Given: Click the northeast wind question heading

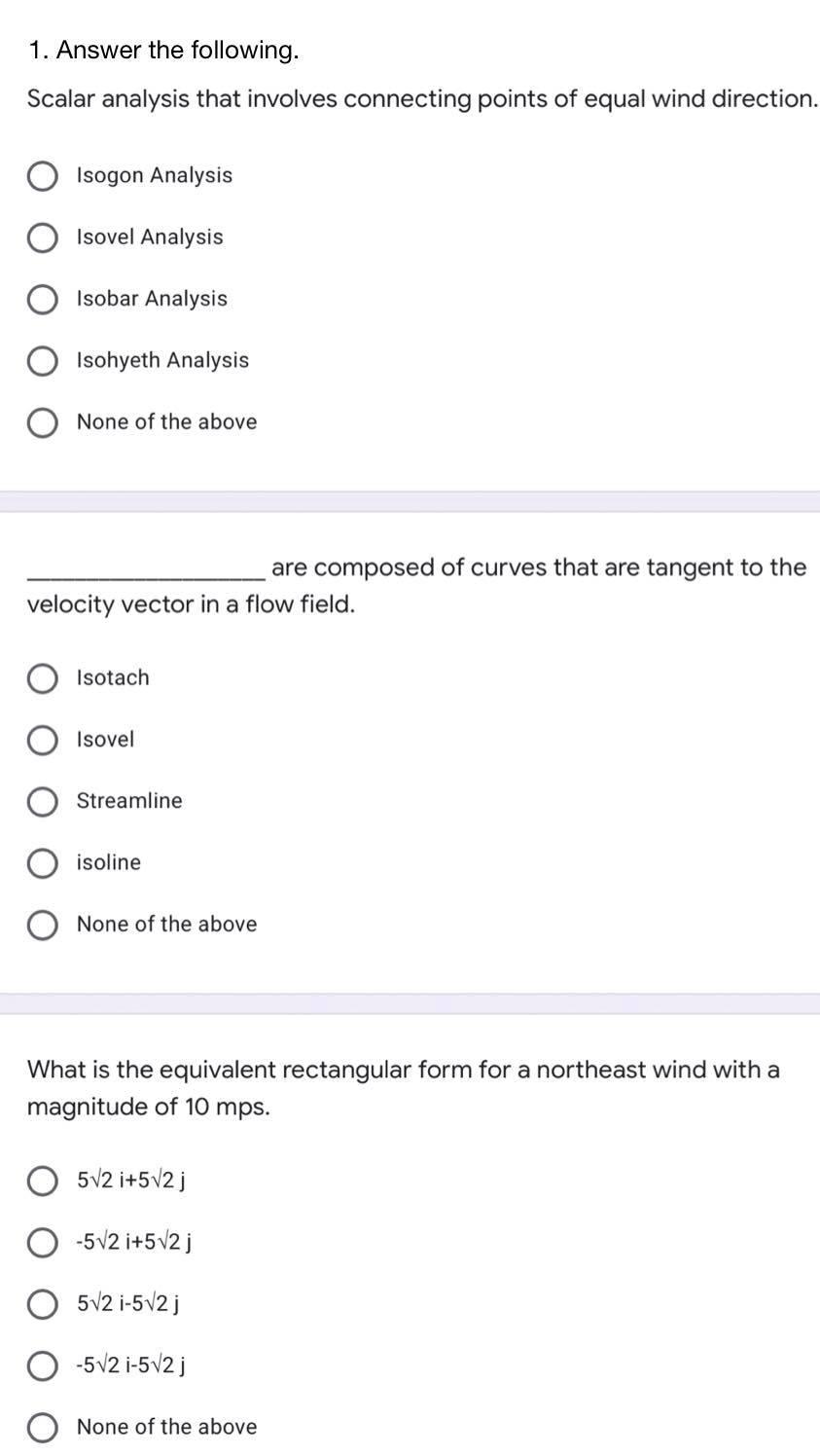Looking at the screenshot, I should click(404, 1070).
